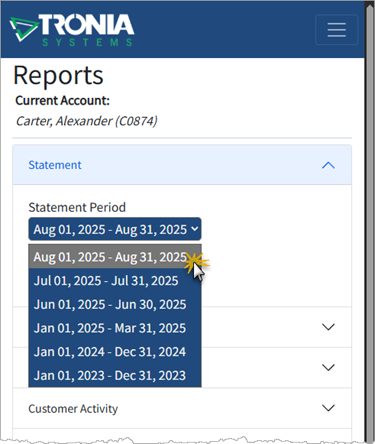Click the Reports page heading
Screen dimensions: 375x444
(58, 76)
